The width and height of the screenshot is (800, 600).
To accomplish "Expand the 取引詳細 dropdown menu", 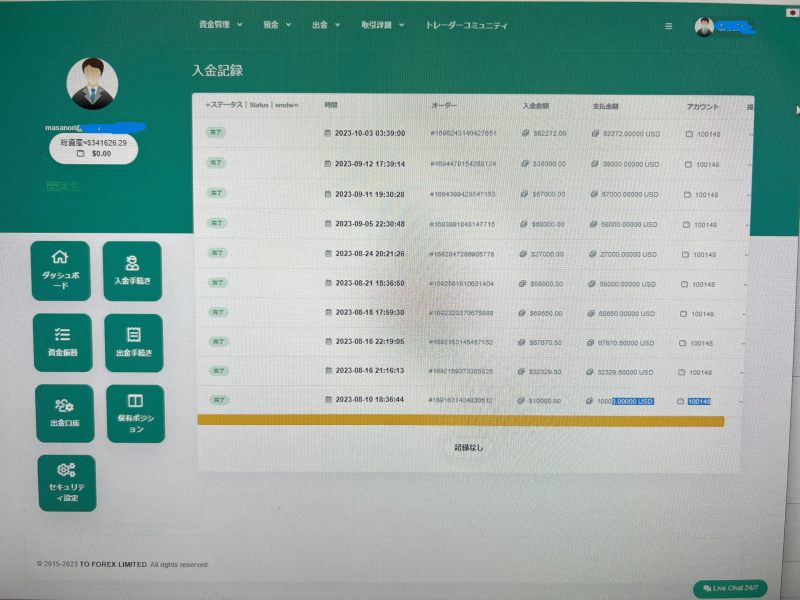I will pos(383,25).
